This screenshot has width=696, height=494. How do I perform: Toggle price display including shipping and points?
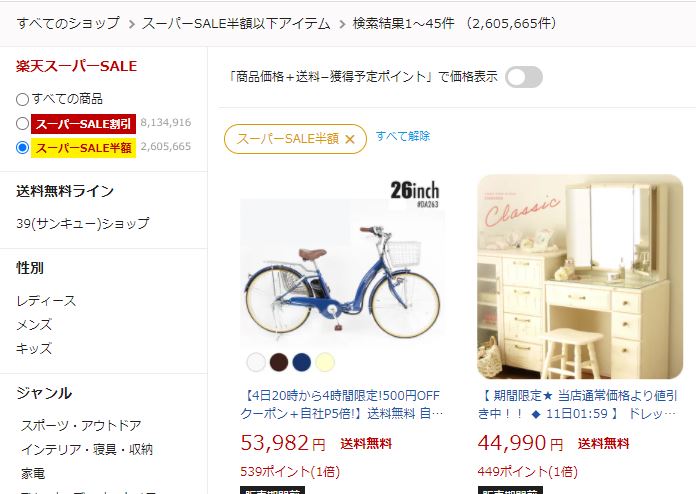click(524, 77)
